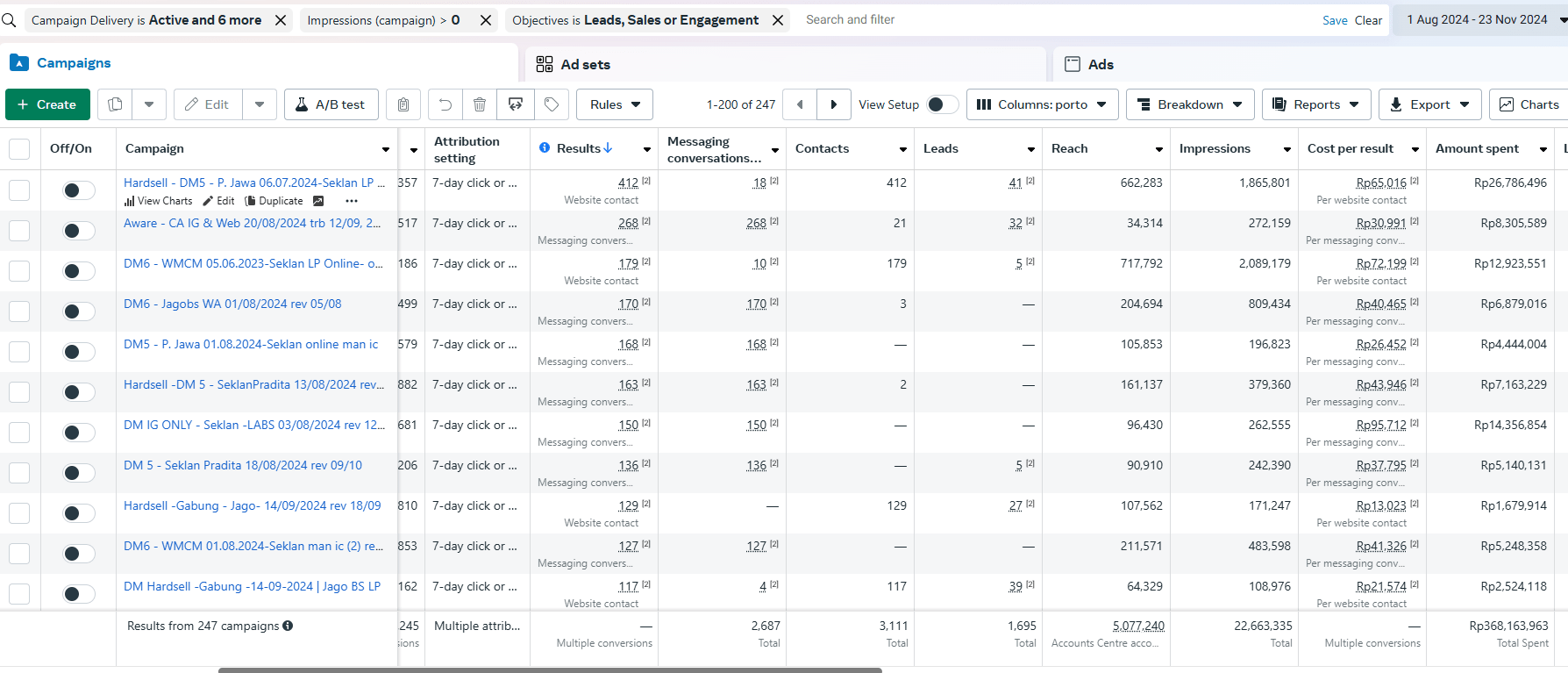Screen dimensions: 1568x673
Task: Click the three-dots menu under the first campaign
Action: coord(352,201)
